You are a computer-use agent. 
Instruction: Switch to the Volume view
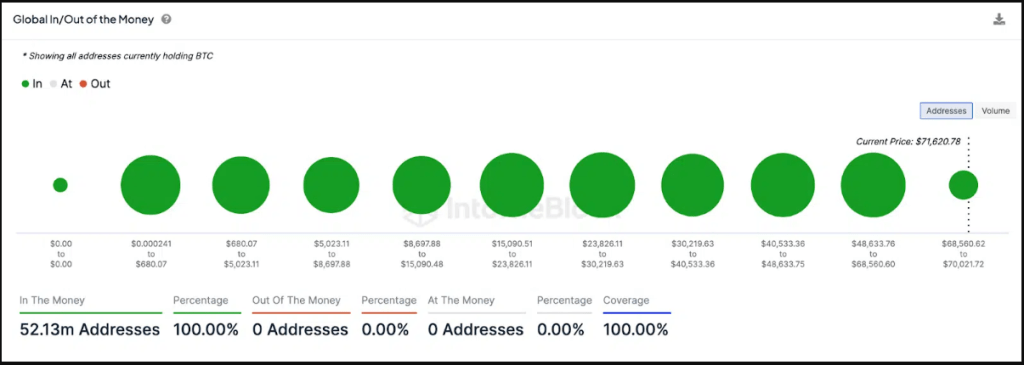[x=995, y=111]
